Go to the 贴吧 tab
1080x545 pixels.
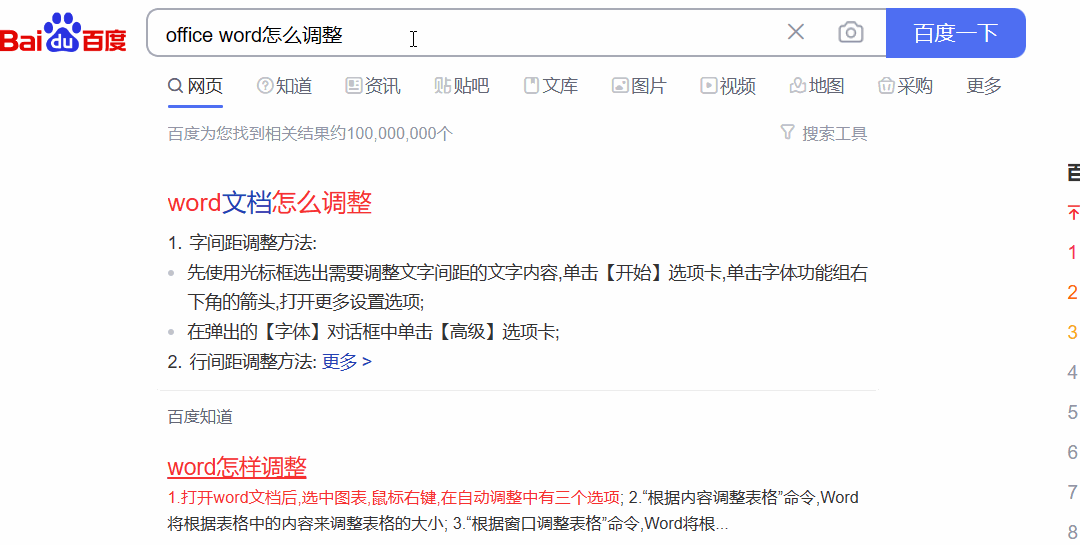[x=461, y=86]
